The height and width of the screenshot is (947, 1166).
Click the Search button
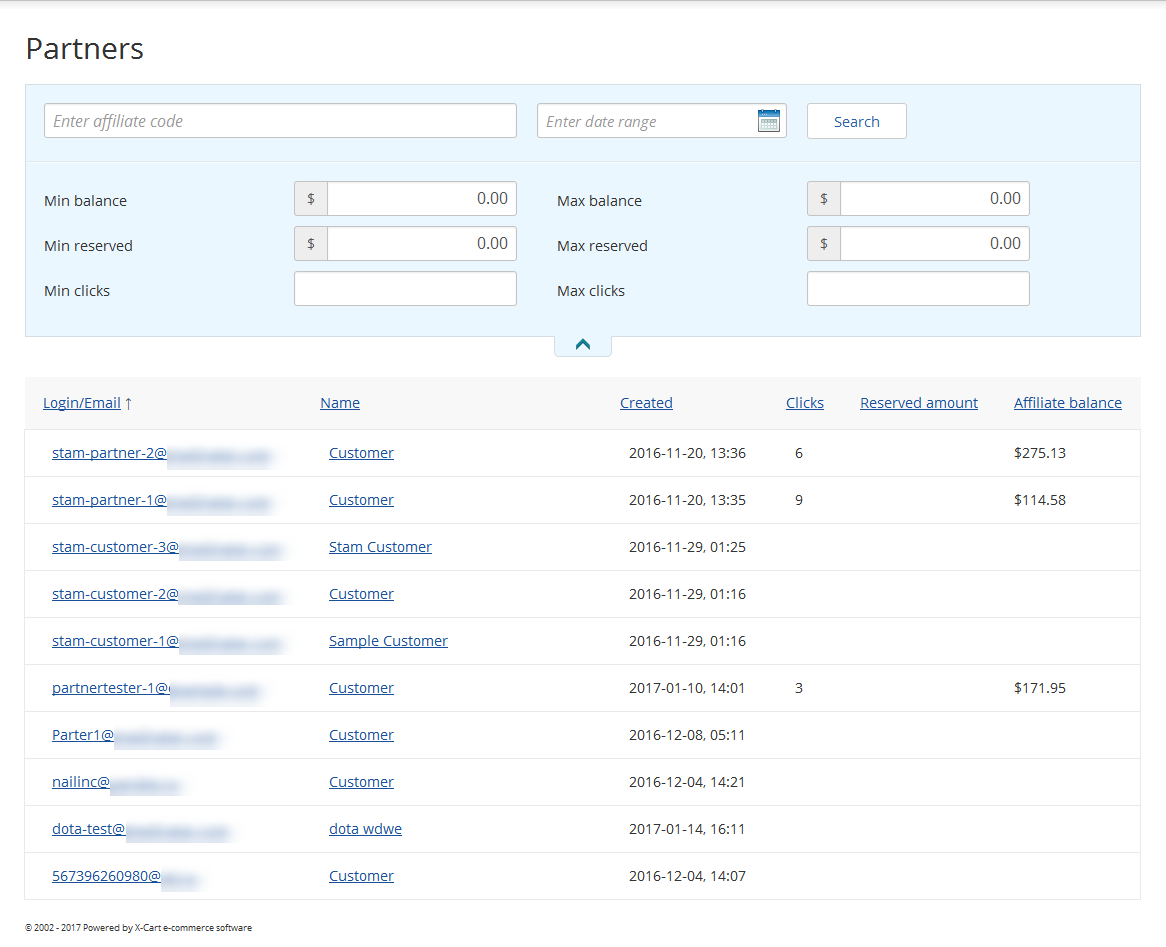(856, 121)
